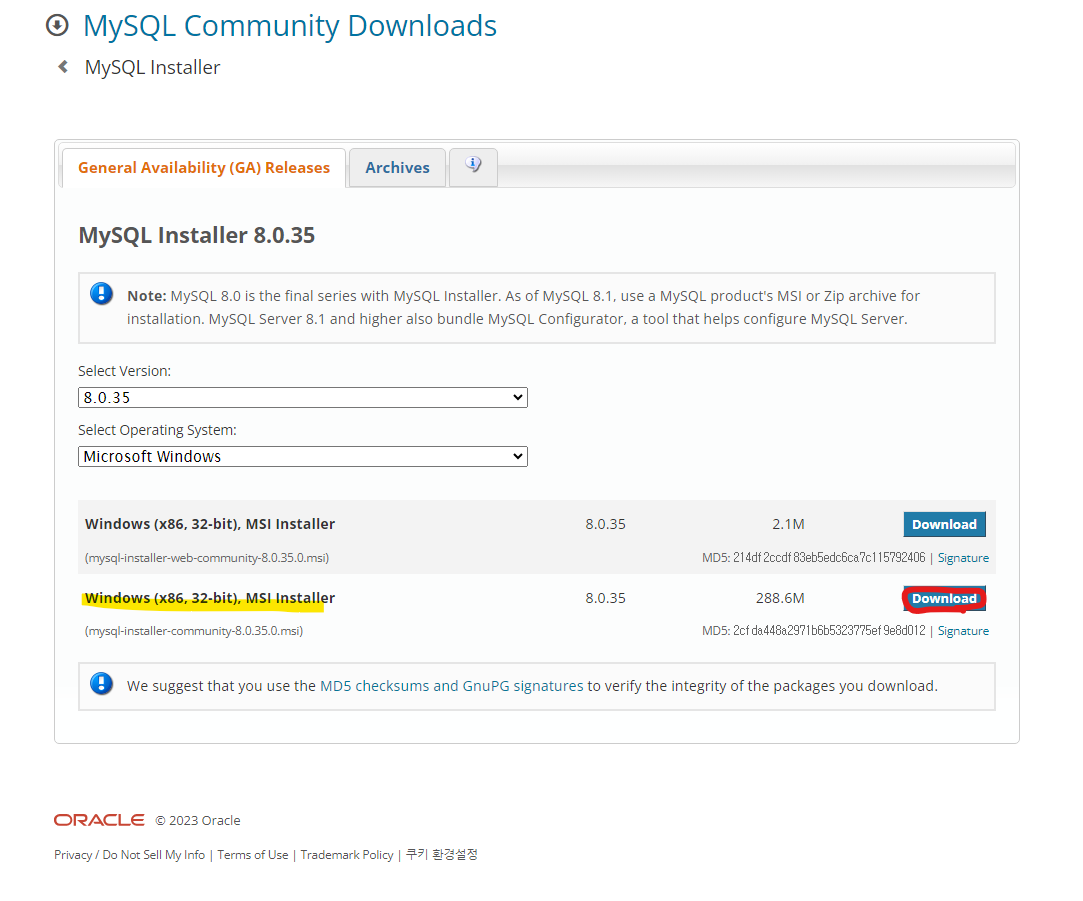Screen dimensions: 1083x901
Task: Click the MySQL Installer 8.0.35 heading
Action: coord(197,235)
